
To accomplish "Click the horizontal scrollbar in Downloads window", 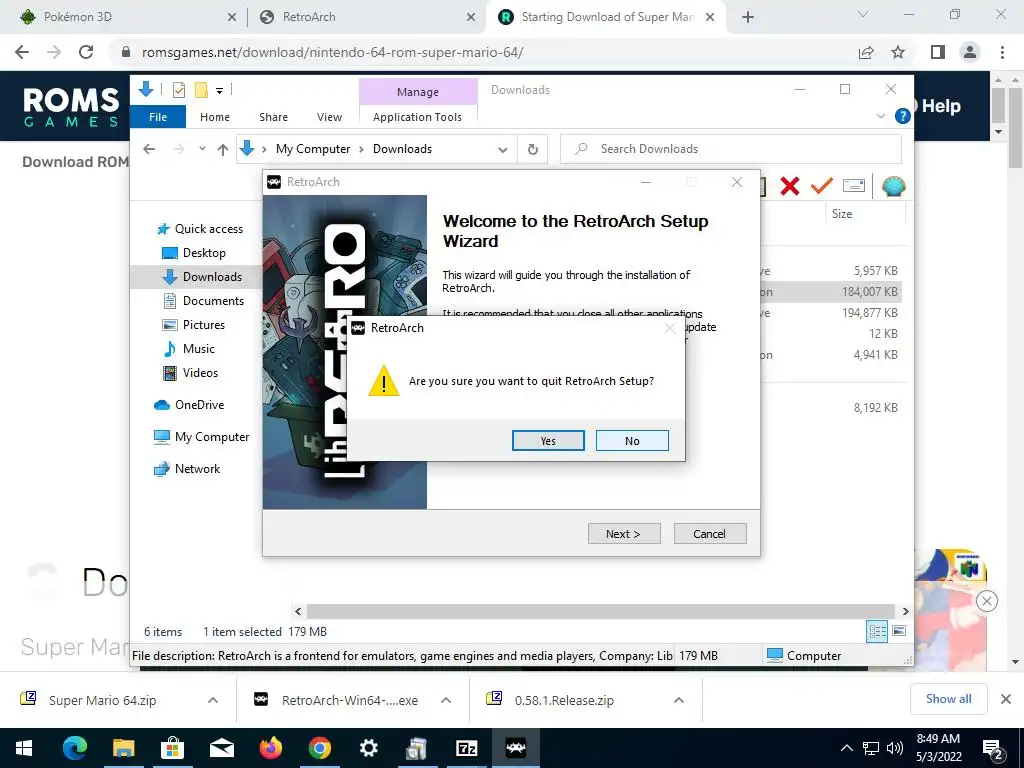I will point(601,611).
